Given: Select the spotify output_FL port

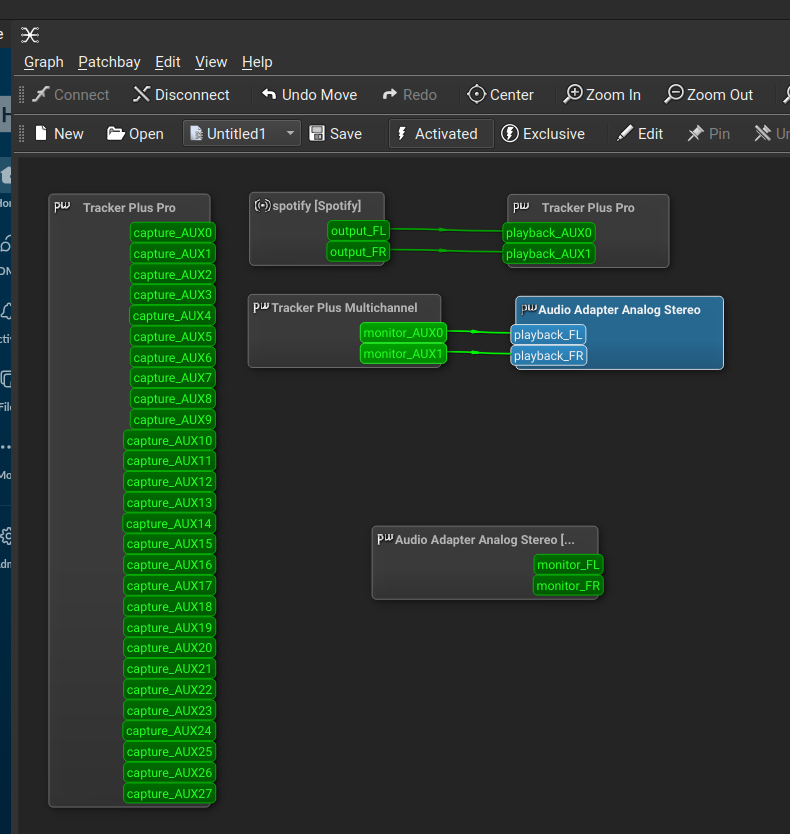Looking at the screenshot, I should (x=358, y=231).
